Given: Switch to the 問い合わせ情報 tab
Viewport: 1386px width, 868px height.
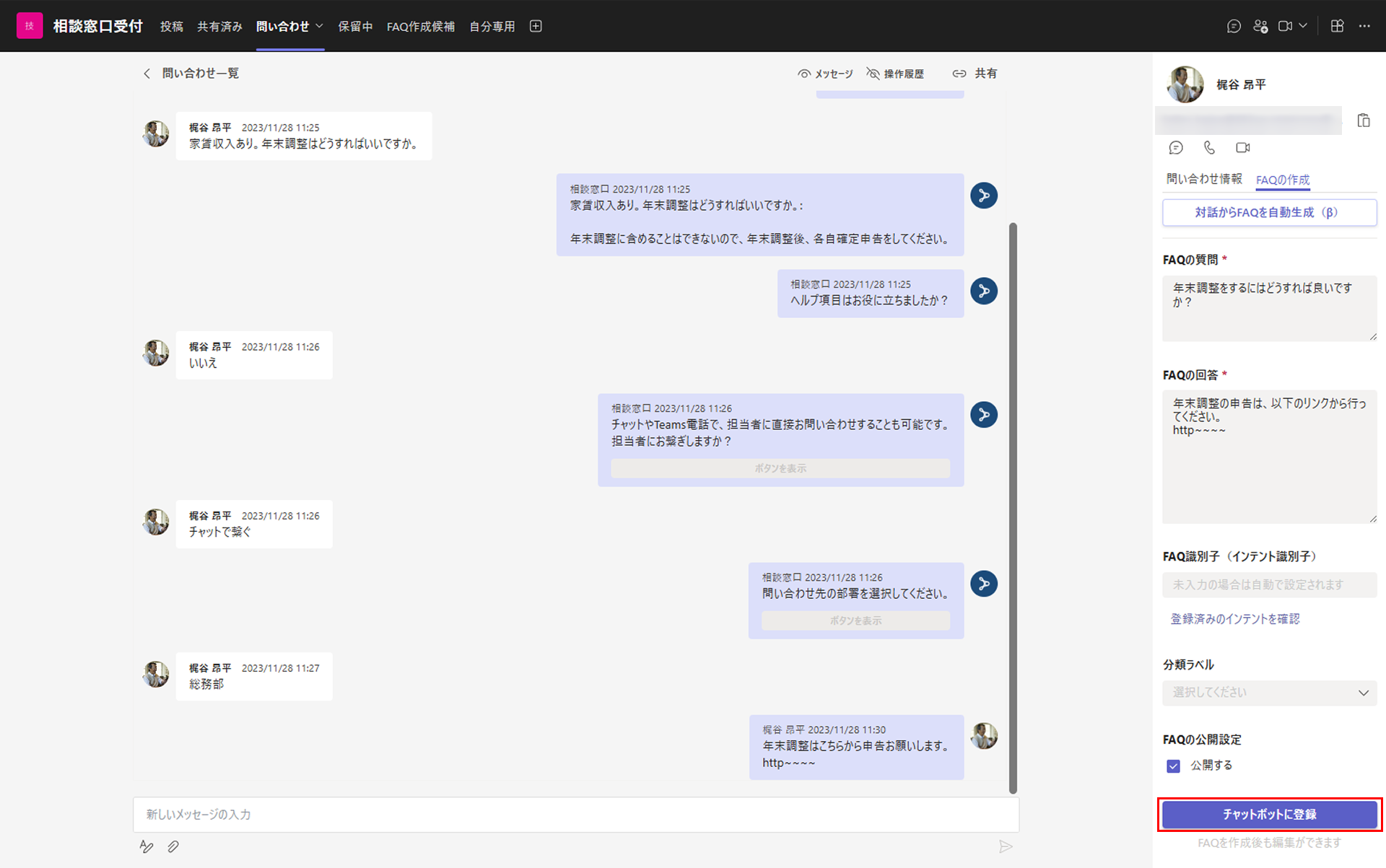Looking at the screenshot, I should pyautogui.click(x=1204, y=179).
